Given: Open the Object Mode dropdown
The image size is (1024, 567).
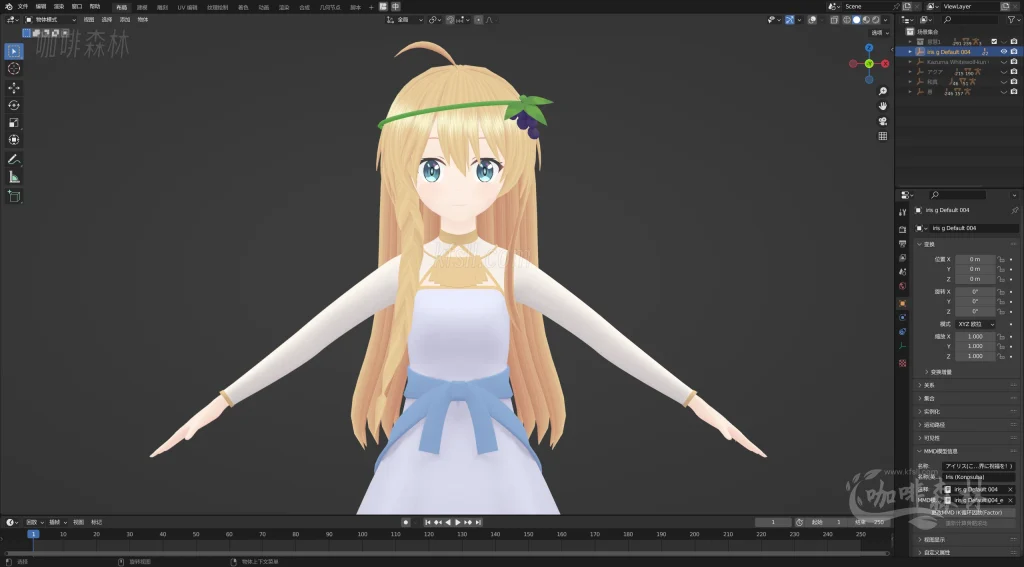Looking at the screenshot, I should pyautogui.click(x=50, y=20).
